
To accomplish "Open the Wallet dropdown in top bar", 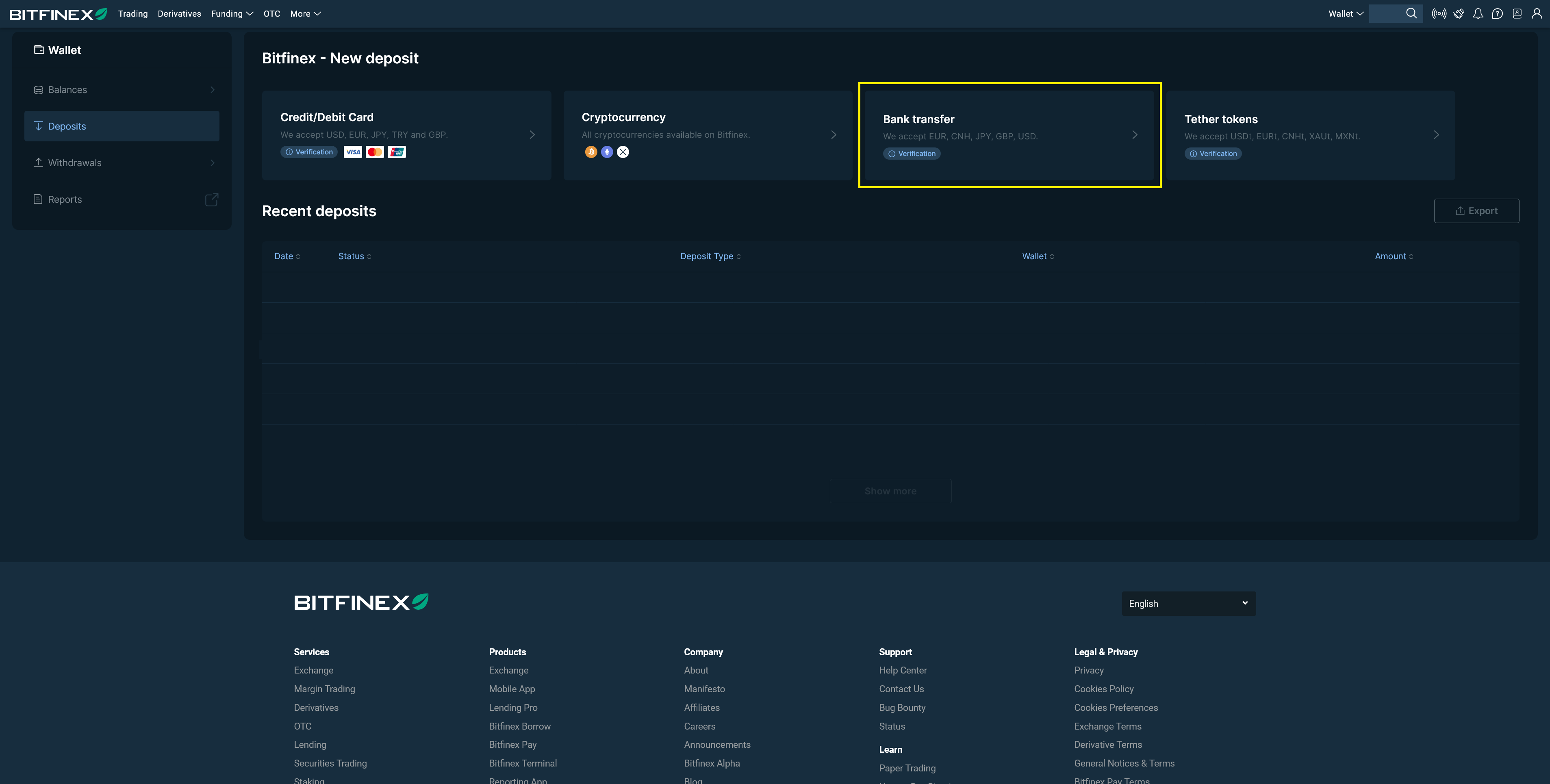I will (1346, 14).
